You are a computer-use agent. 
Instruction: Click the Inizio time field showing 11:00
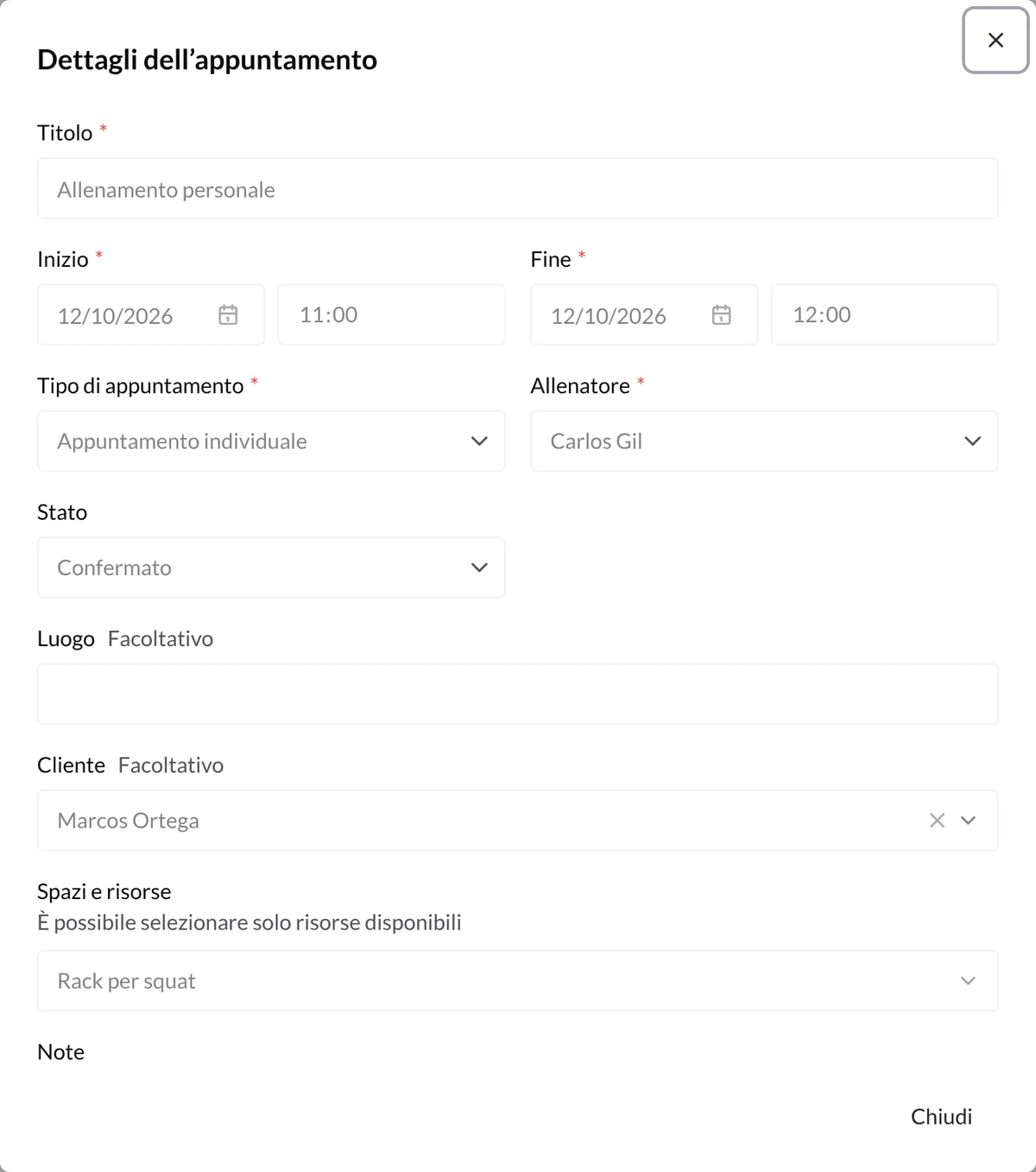pyautogui.click(x=391, y=315)
